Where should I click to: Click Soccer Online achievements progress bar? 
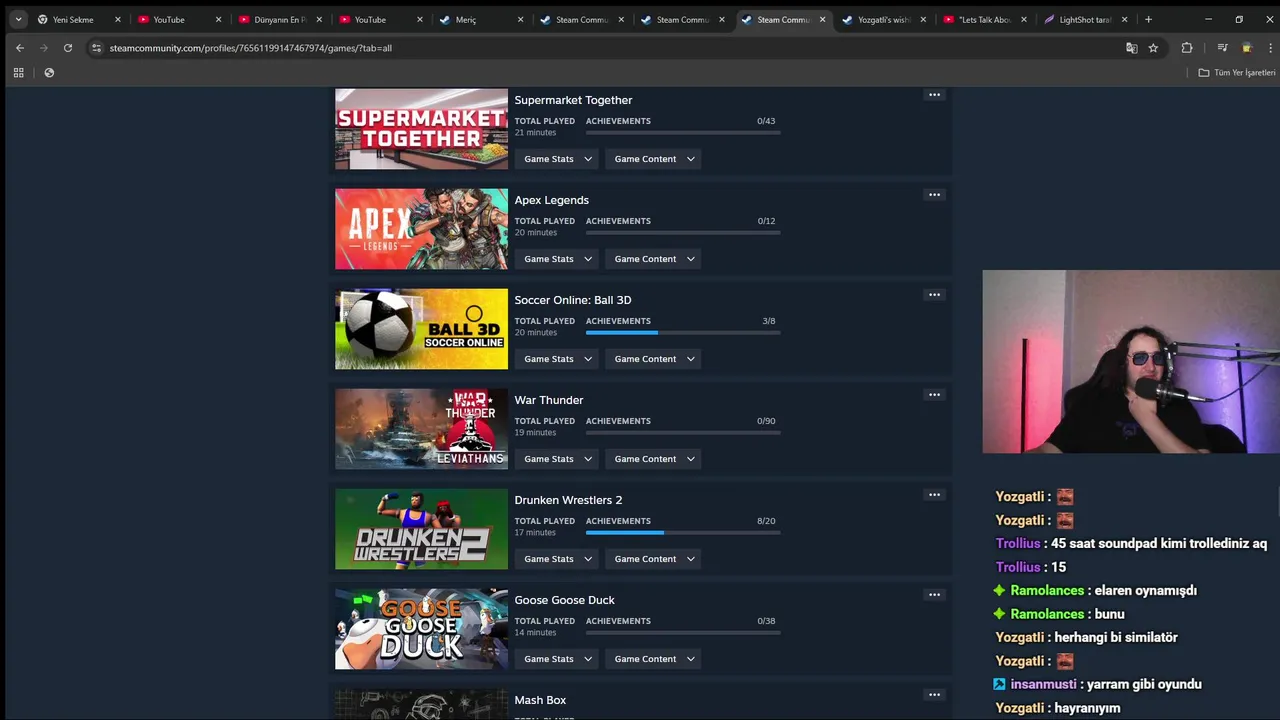tap(683, 332)
